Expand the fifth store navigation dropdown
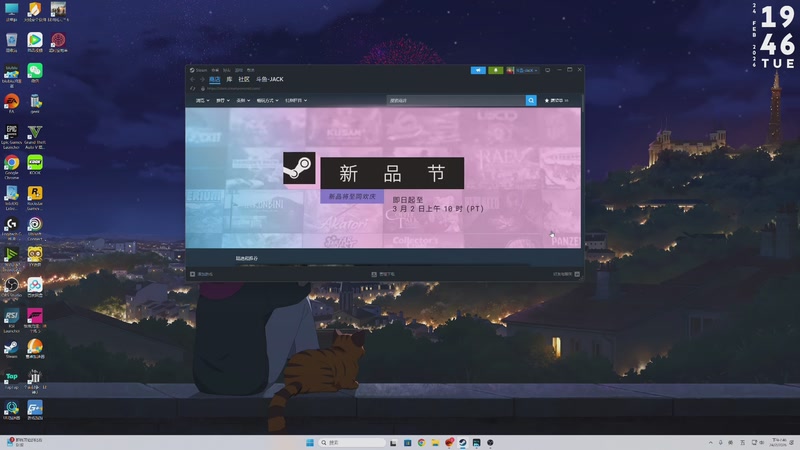800x450 pixels. click(x=296, y=101)
